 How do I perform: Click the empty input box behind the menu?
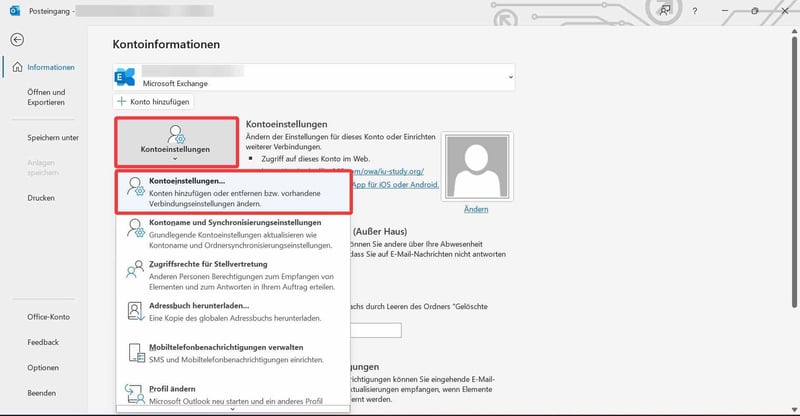pyautogui.click(x=376, y=330)
